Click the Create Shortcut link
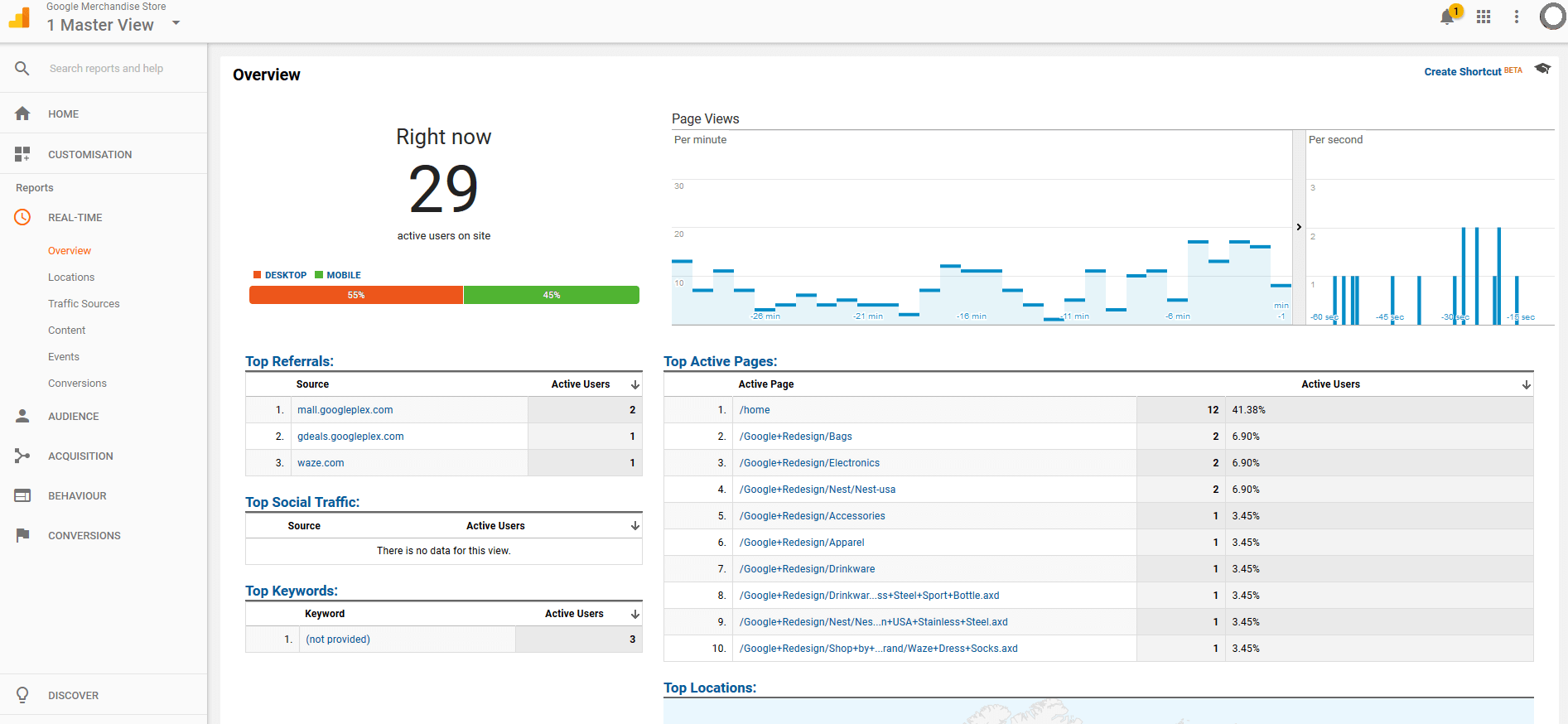This screenshot has width=1568, height=724. tap(1463, 71)
